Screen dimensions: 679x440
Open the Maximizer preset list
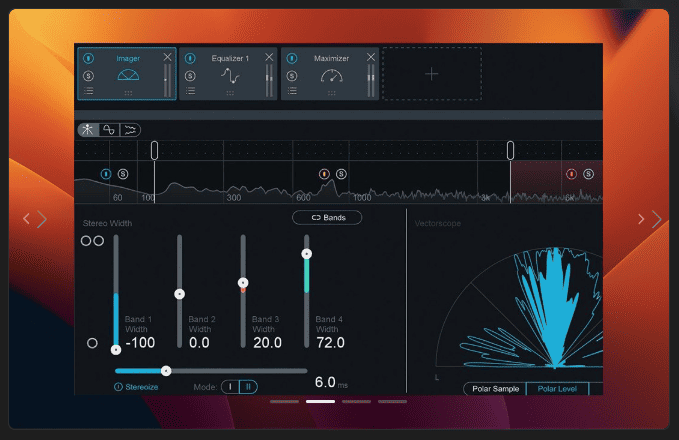click(x=292, y=91)
